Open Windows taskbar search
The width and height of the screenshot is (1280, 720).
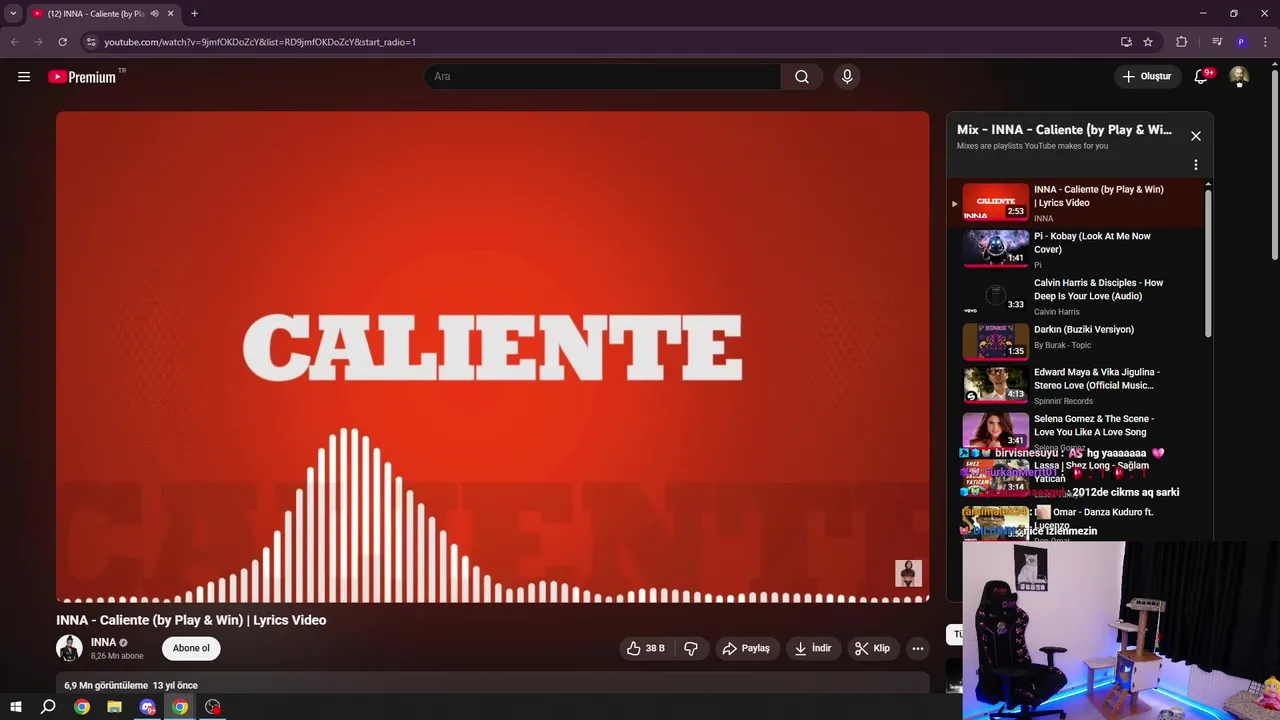(x=48, y=707)
